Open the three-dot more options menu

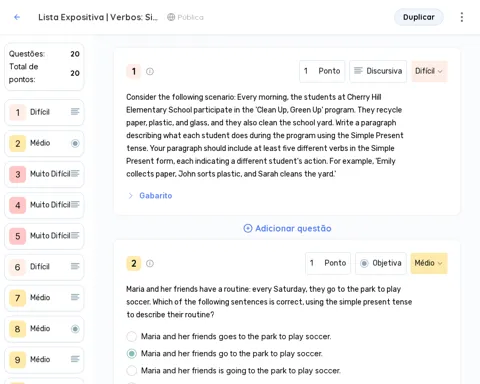point(462,17)
